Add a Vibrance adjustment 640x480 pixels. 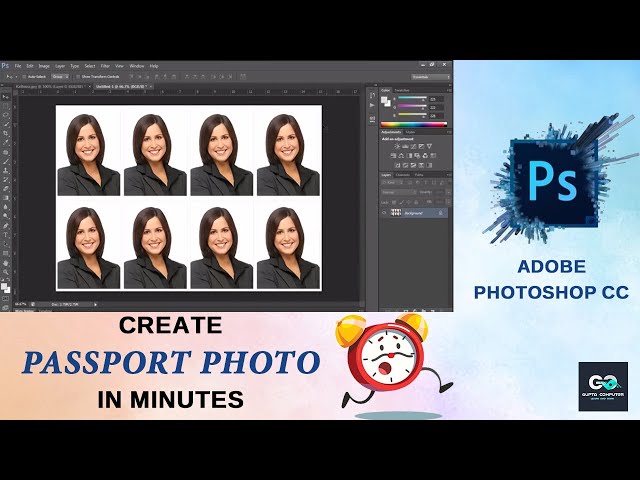[x=429, y=146]
